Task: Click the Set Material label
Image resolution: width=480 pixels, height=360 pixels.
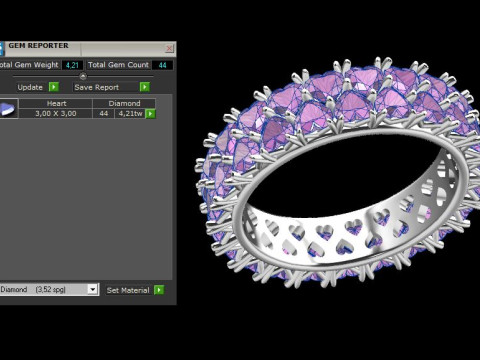Action: coord(128,290)
